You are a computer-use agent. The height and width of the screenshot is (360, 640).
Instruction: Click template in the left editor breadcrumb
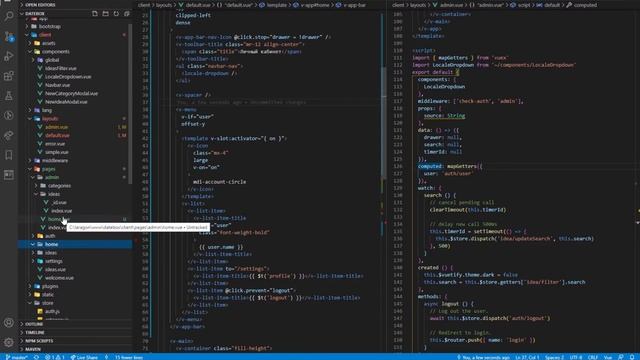pyautogui.click(x=273, y=5)
